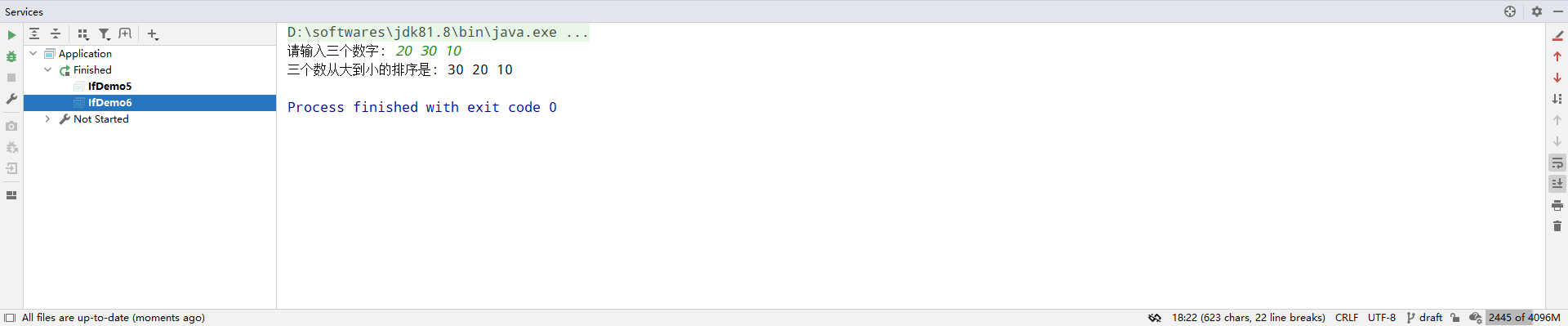The image size is (1568, 326).
Task: Toggle read-only lock icon in status bar
Action: pyautogui.click(x=1455, y=318)
